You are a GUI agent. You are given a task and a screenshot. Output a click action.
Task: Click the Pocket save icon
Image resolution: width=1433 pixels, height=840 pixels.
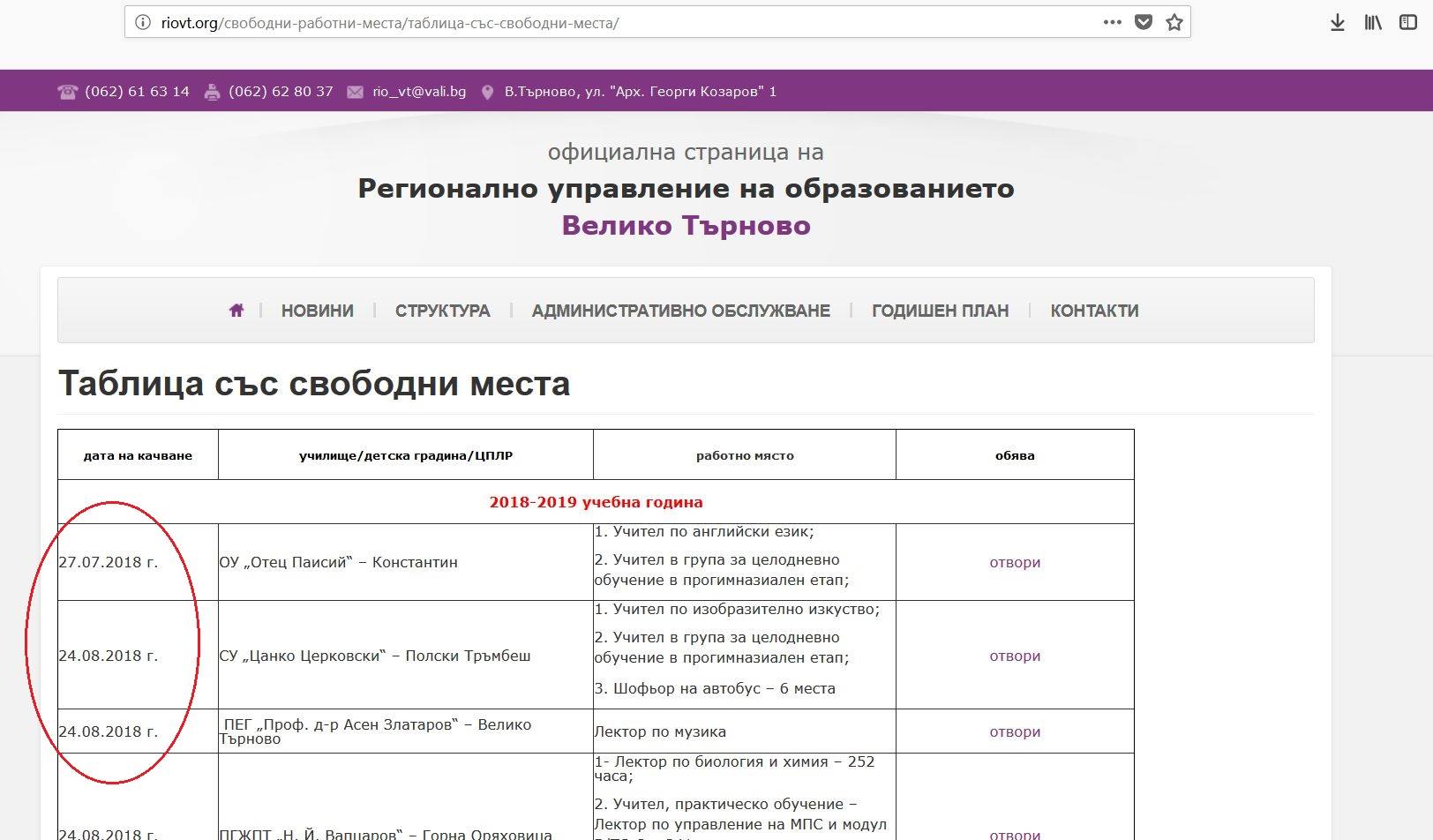tap(1144, 23)
